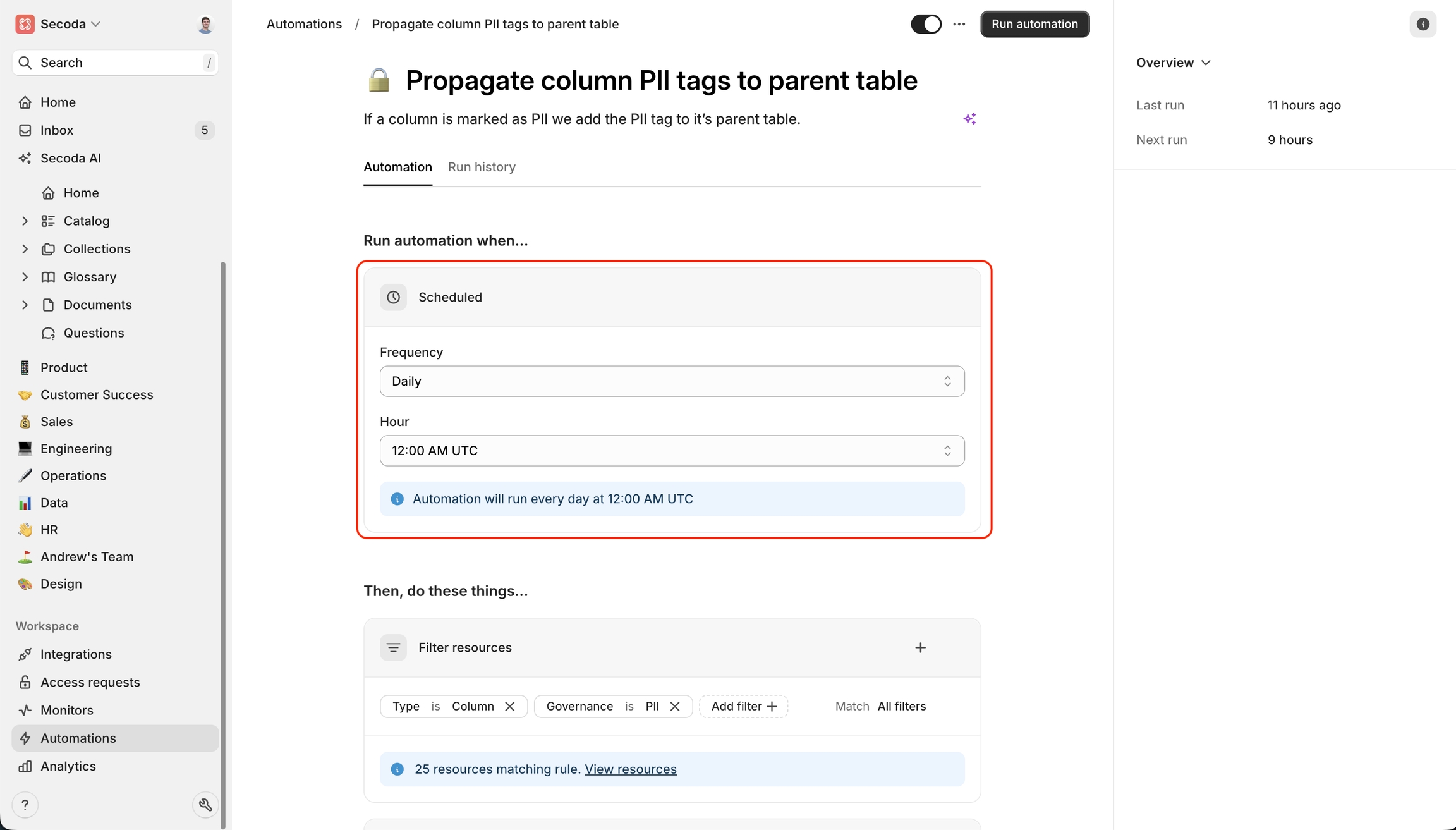Click the wrench tools icon in the sidebar
Image resolution: width=1456 pixels, height=830 pixels.
(x=205, y=805)
